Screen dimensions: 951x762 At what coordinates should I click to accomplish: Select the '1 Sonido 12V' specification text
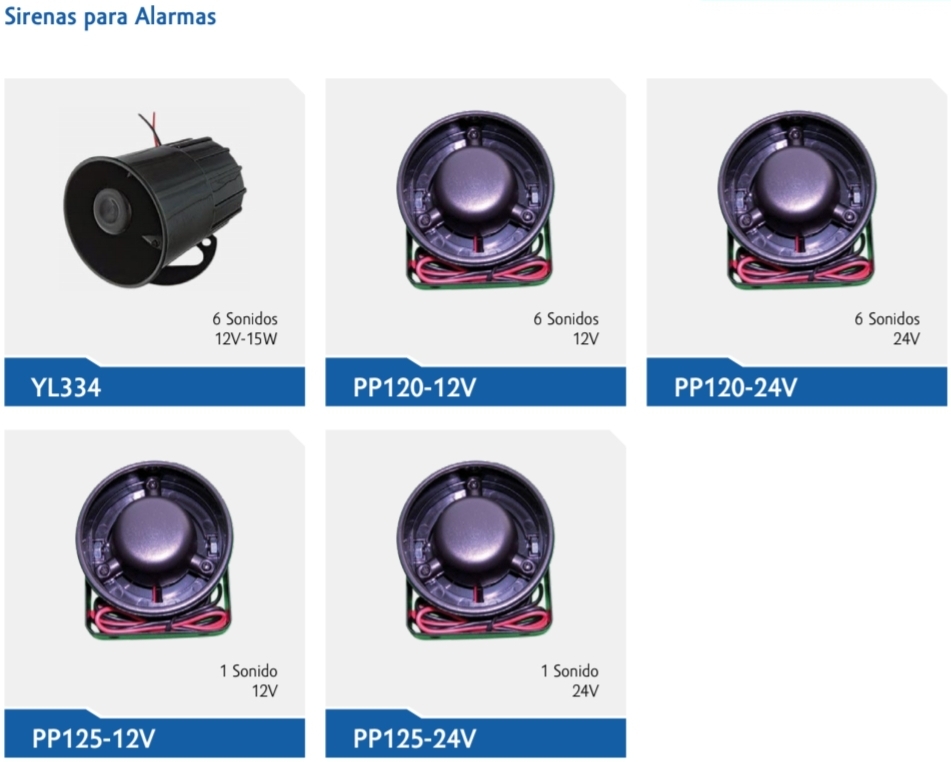(249, 680)
